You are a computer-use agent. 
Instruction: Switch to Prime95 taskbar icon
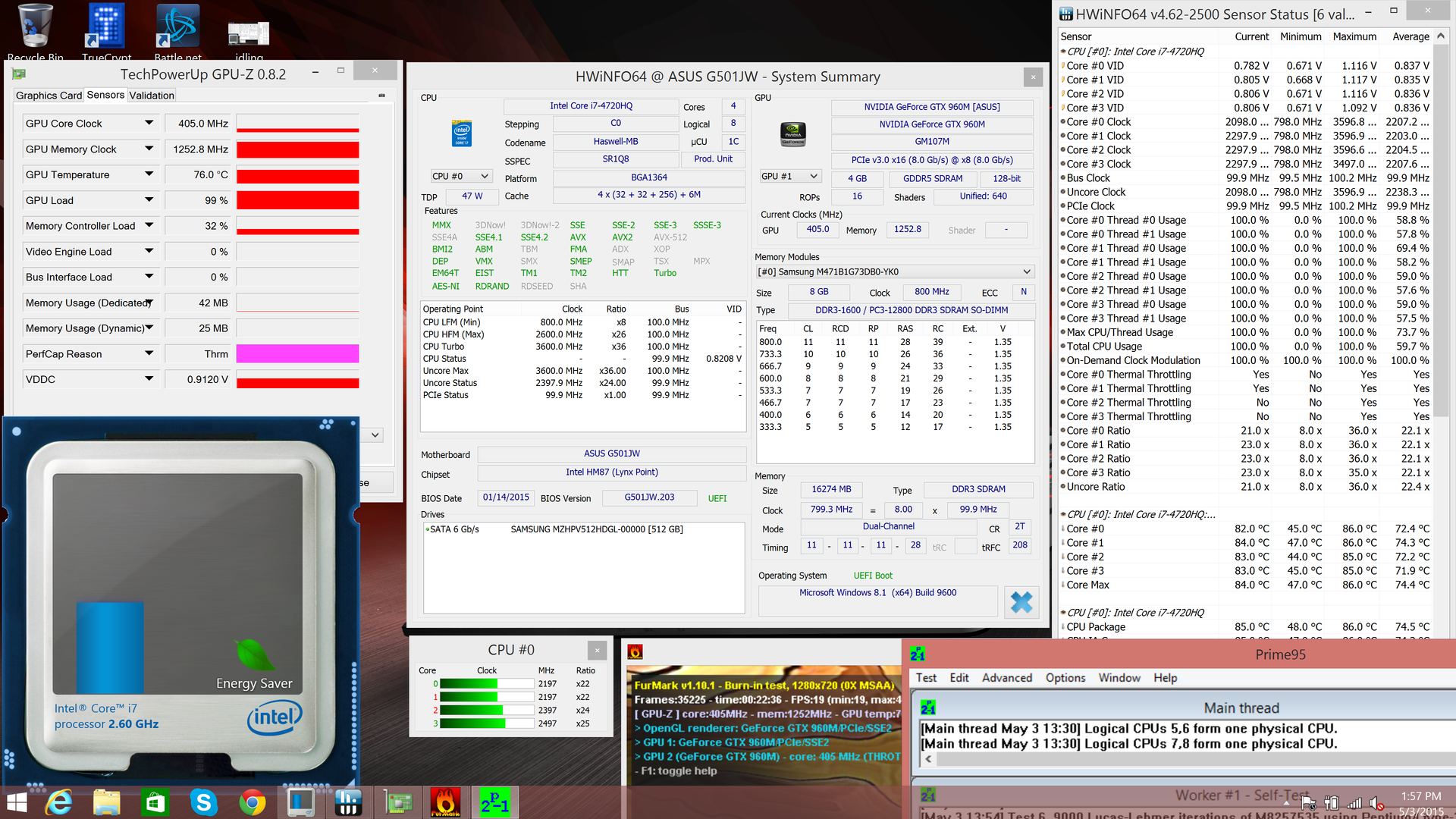(x=494, y=802)
